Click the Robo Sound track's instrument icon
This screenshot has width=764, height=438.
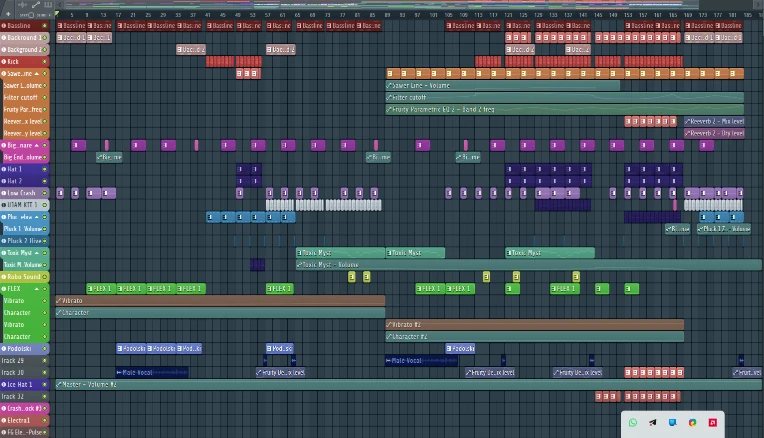[3, 277]
